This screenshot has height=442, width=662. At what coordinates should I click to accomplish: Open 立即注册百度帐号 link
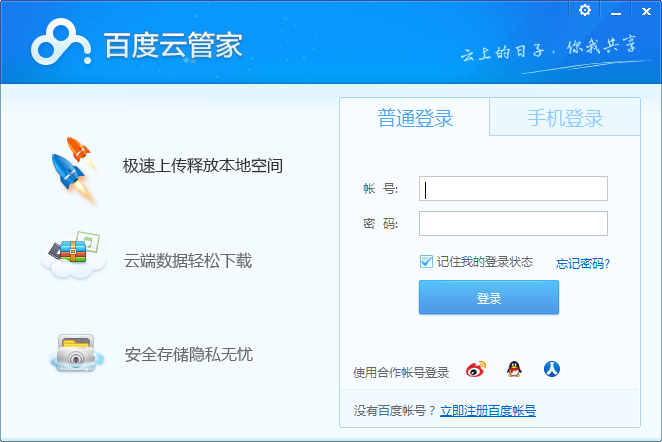(488, 410)
